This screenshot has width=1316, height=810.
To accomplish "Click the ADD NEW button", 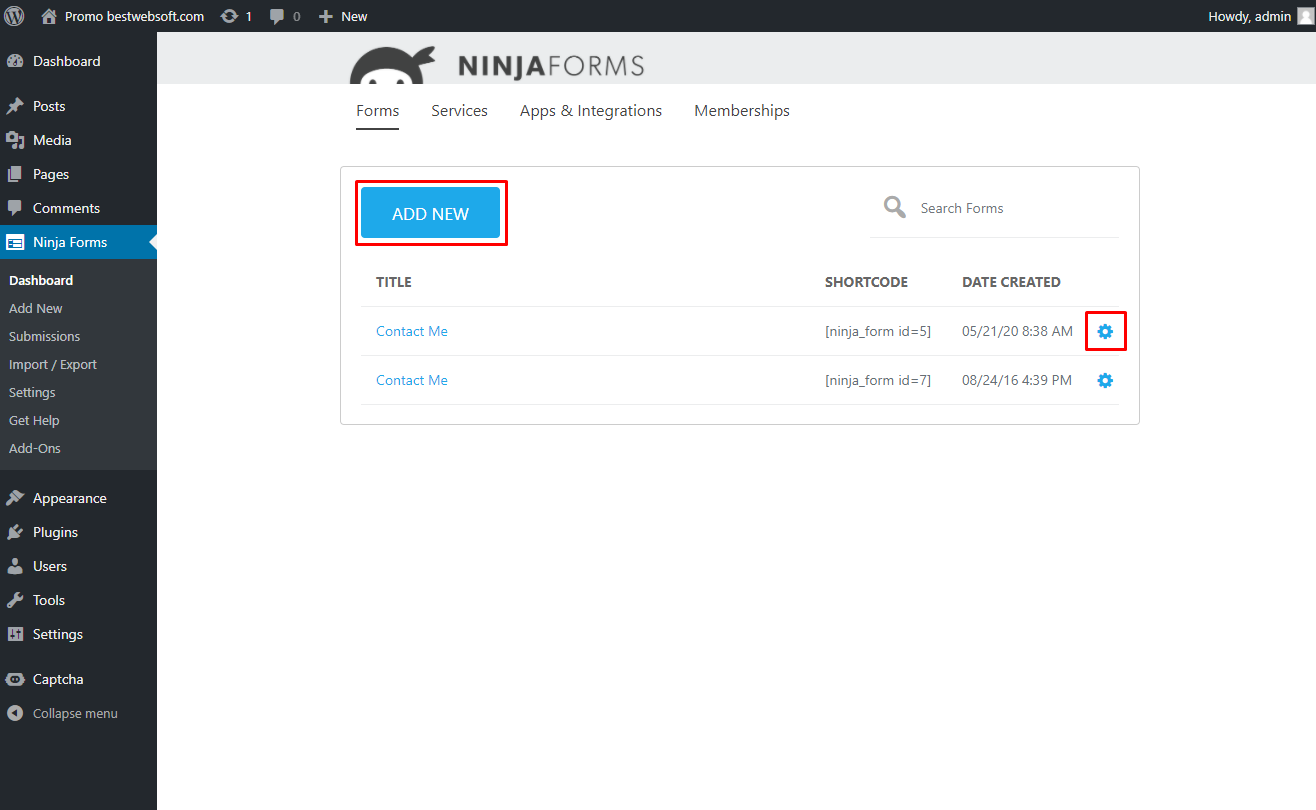I will pyautogui.click(x=430, y=213).
